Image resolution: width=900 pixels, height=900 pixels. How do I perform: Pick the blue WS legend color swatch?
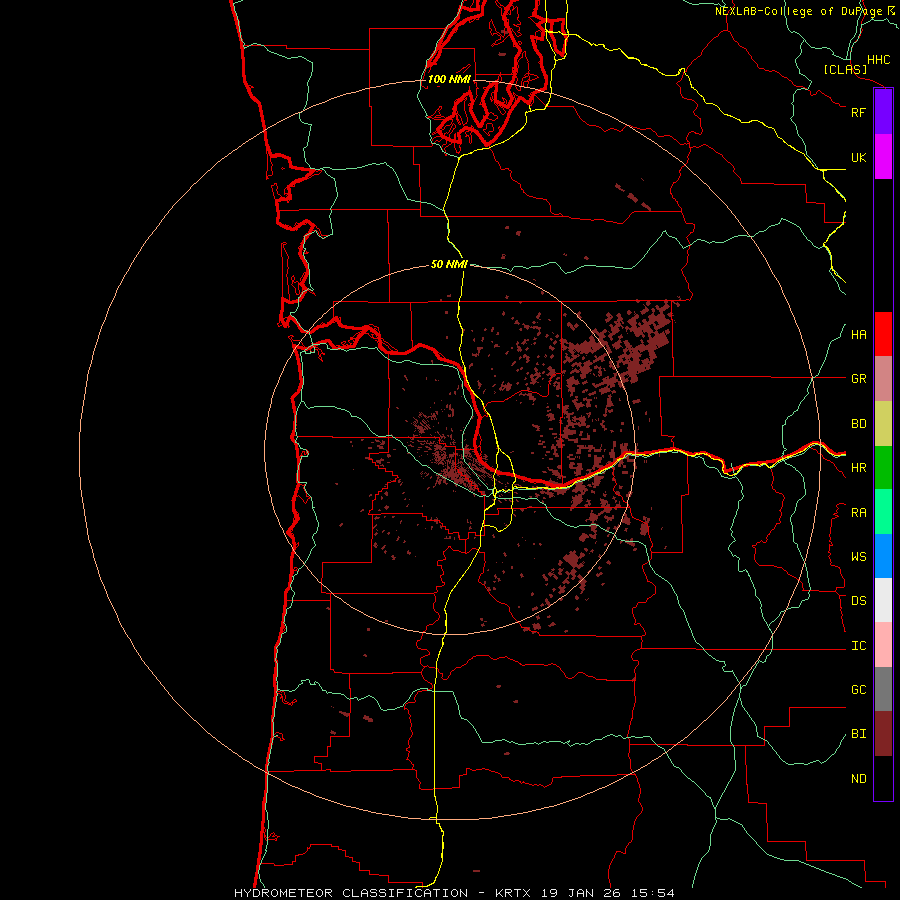click(x=883, y=556)
